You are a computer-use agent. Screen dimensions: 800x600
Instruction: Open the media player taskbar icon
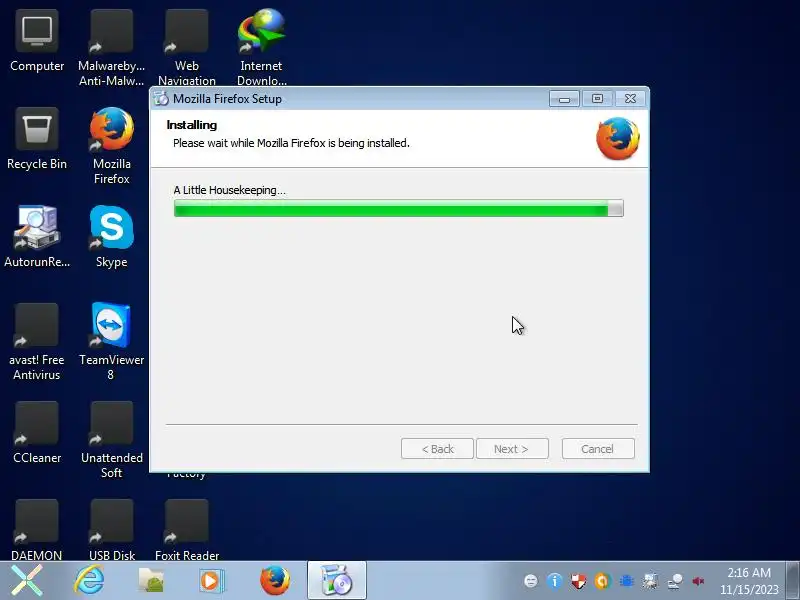211,581
